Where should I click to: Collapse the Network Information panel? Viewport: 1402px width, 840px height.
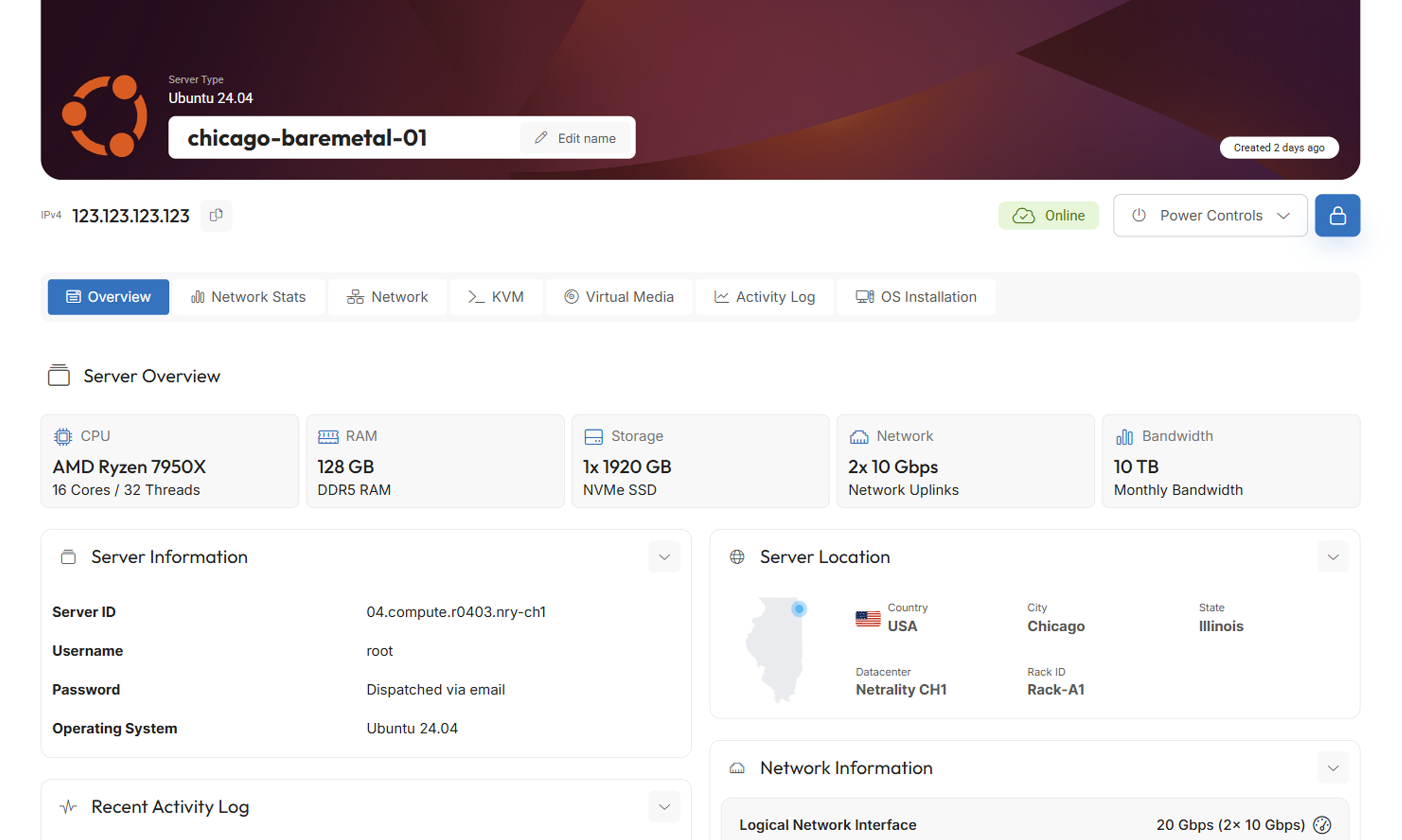click(x=1332, y=768)
